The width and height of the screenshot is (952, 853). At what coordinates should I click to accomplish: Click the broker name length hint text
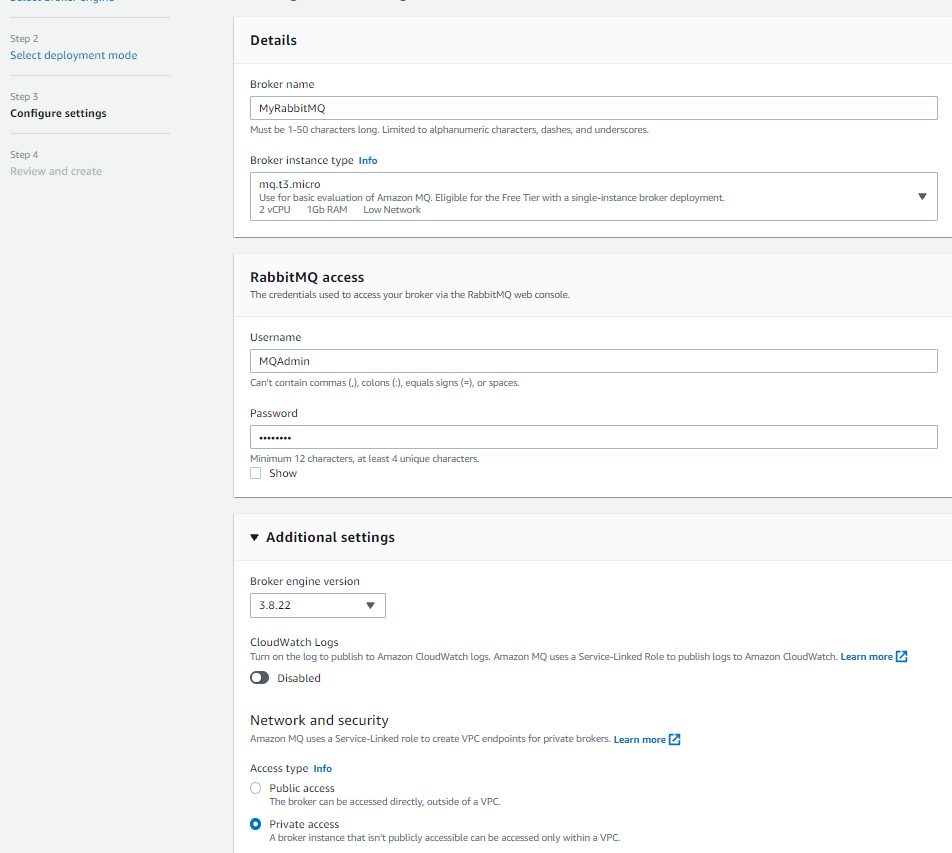pyautogui.click(x=449, y=130)
